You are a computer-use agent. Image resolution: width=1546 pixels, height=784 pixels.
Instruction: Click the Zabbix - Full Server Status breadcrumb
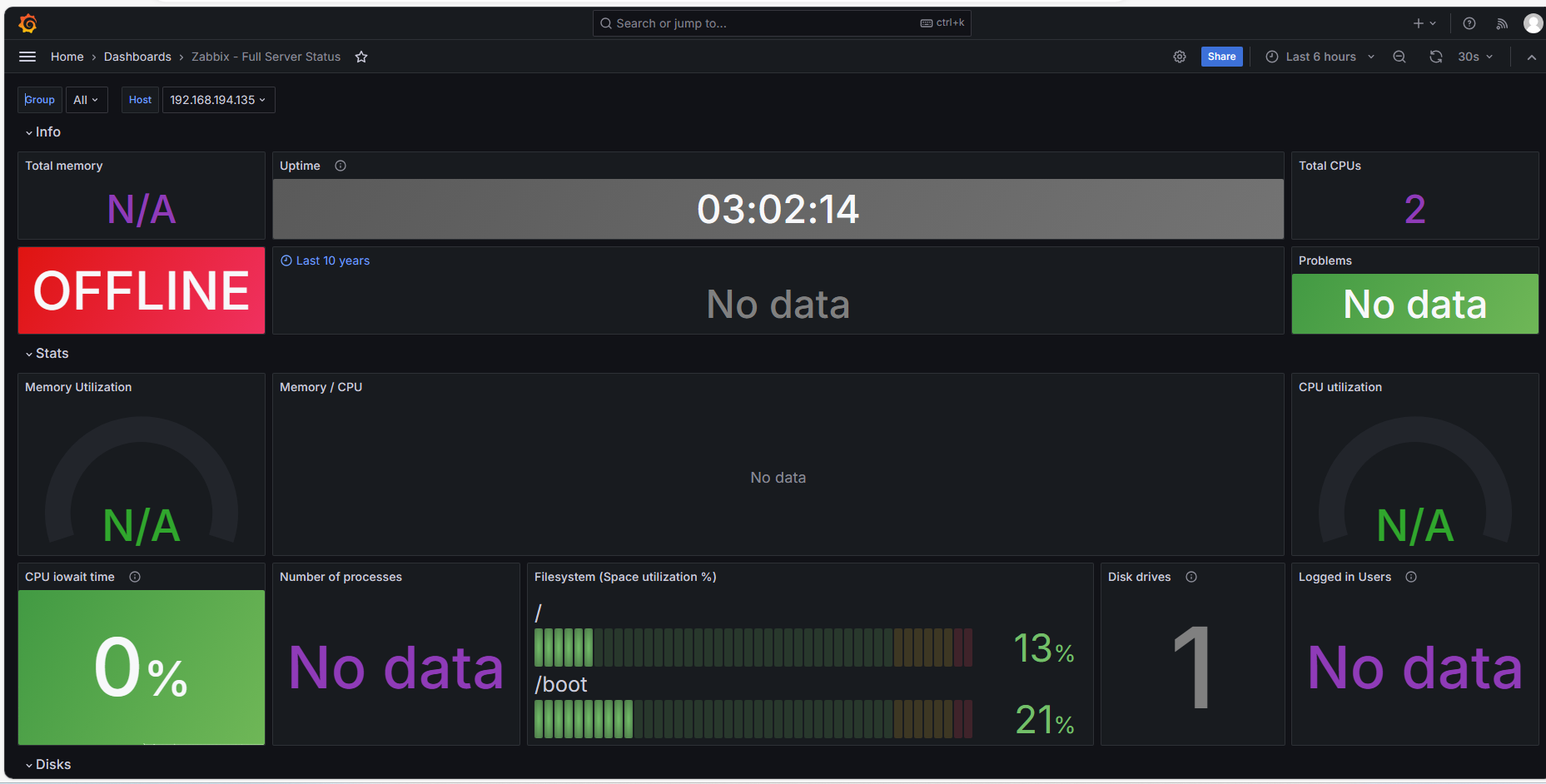266,57
